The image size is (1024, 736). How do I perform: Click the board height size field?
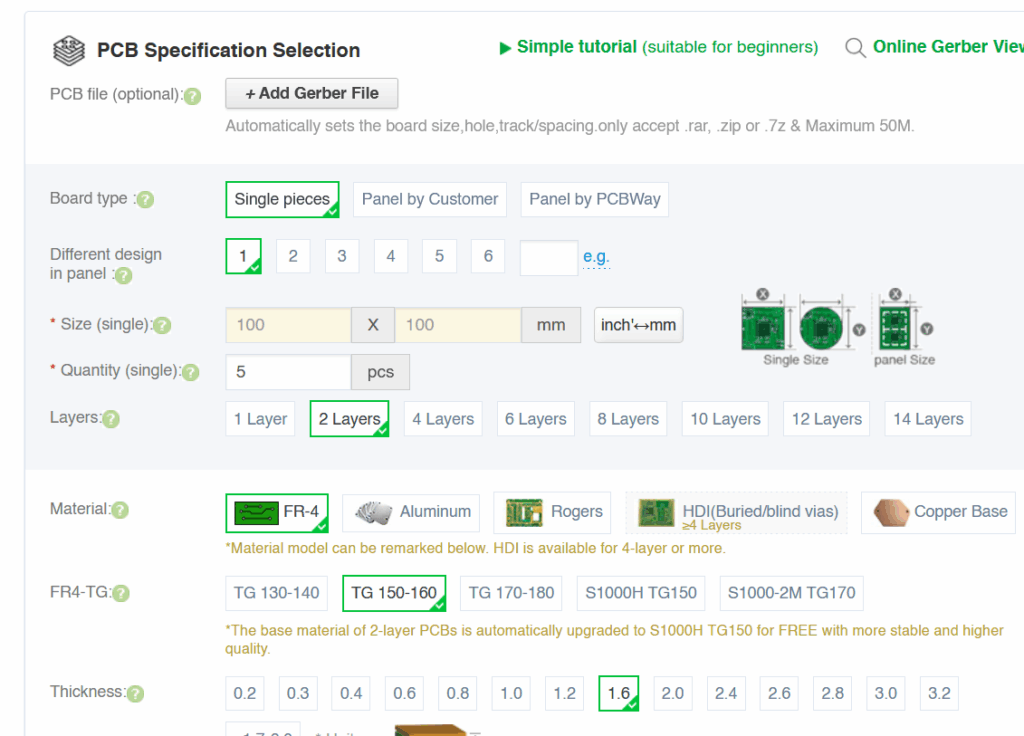(x=458, y=325)
